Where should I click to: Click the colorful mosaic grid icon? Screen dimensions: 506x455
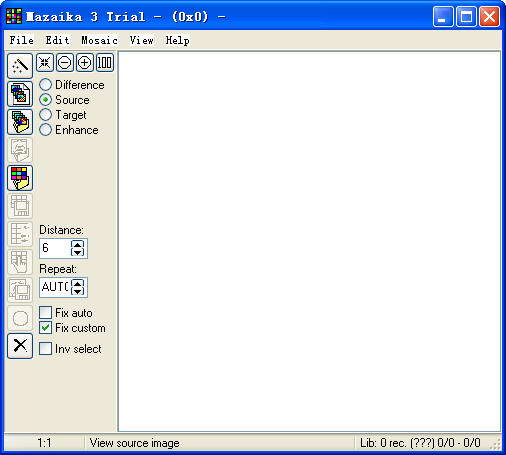click(x=20, y=178)
